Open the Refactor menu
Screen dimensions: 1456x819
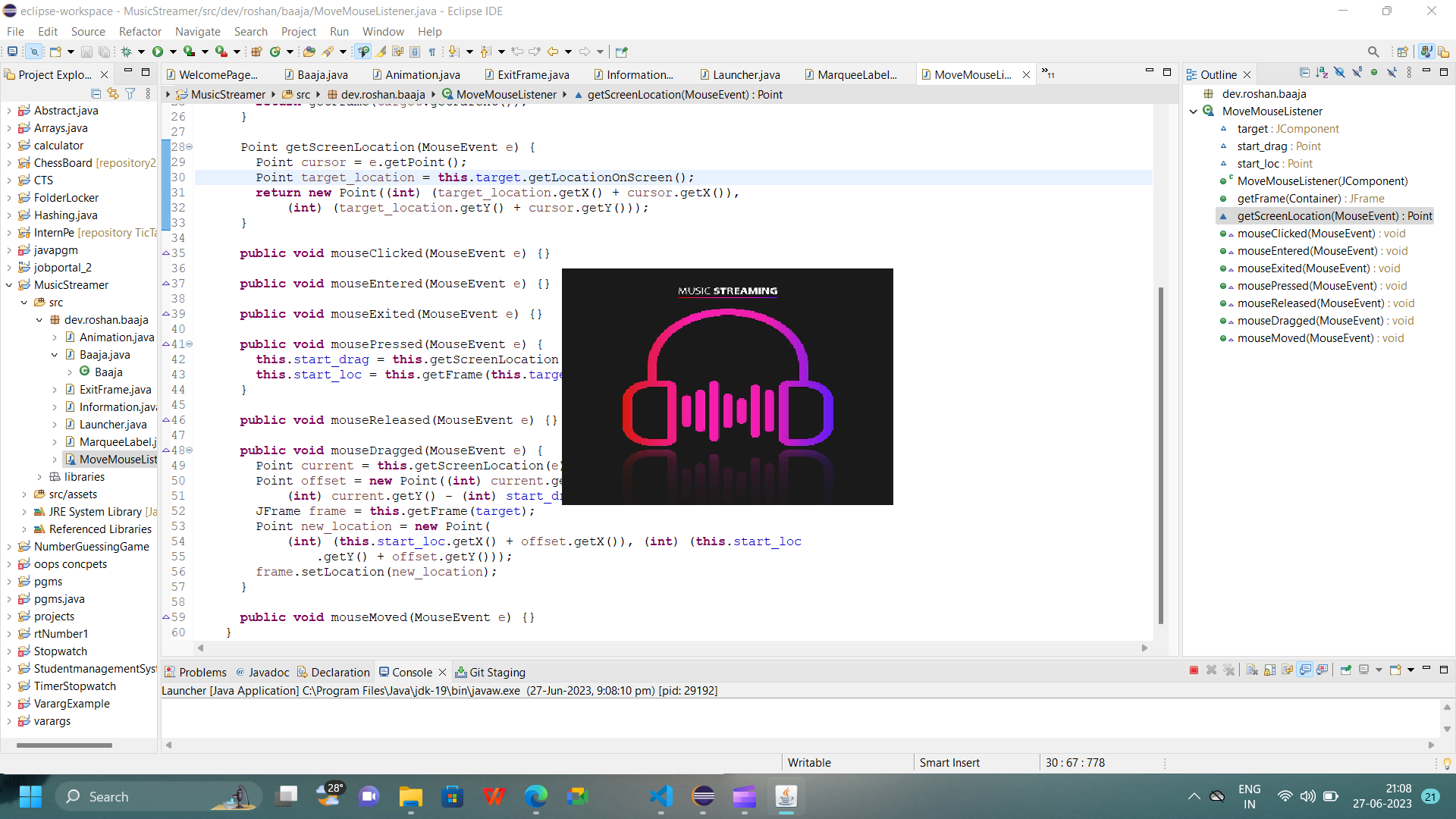[x=140, y=31]
